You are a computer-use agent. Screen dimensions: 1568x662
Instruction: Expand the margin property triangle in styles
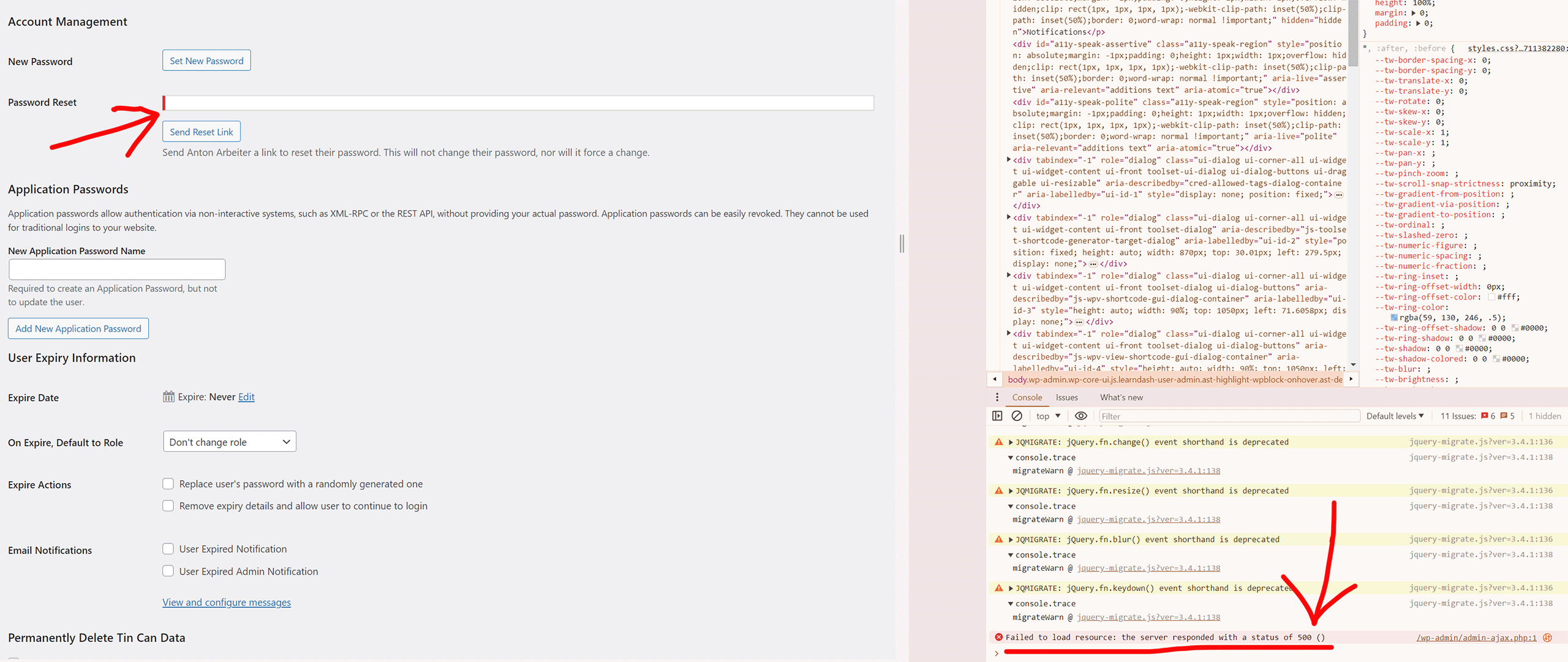(1413, 13)
